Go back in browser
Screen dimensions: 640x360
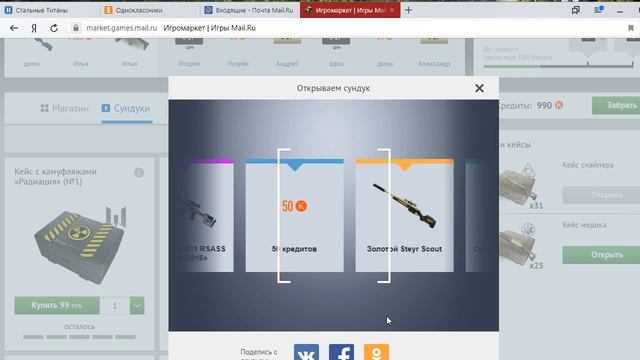pyautogui.click(x=14, y=28)
